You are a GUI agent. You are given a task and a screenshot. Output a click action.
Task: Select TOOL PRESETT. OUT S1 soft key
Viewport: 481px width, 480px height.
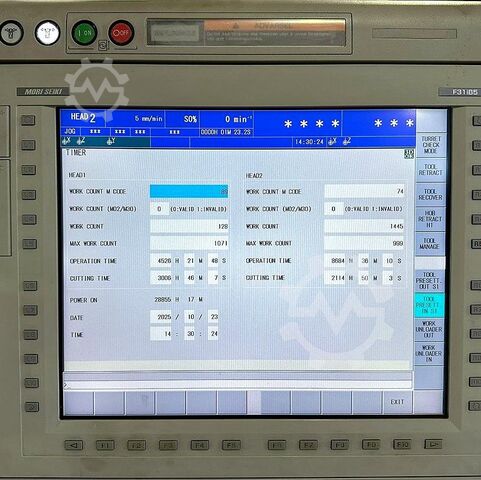429,281
